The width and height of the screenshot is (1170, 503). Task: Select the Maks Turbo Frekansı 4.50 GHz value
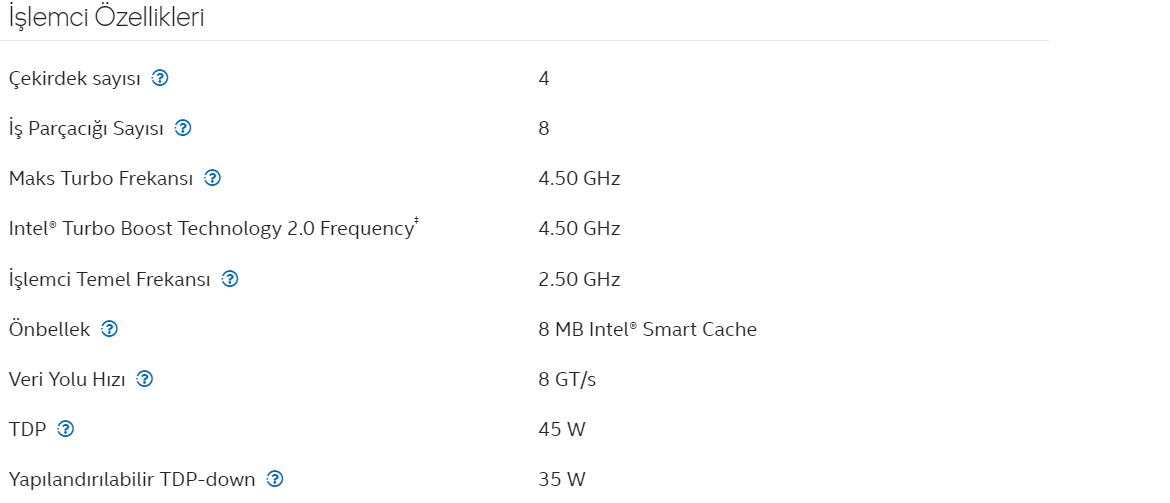click(579, 178)
